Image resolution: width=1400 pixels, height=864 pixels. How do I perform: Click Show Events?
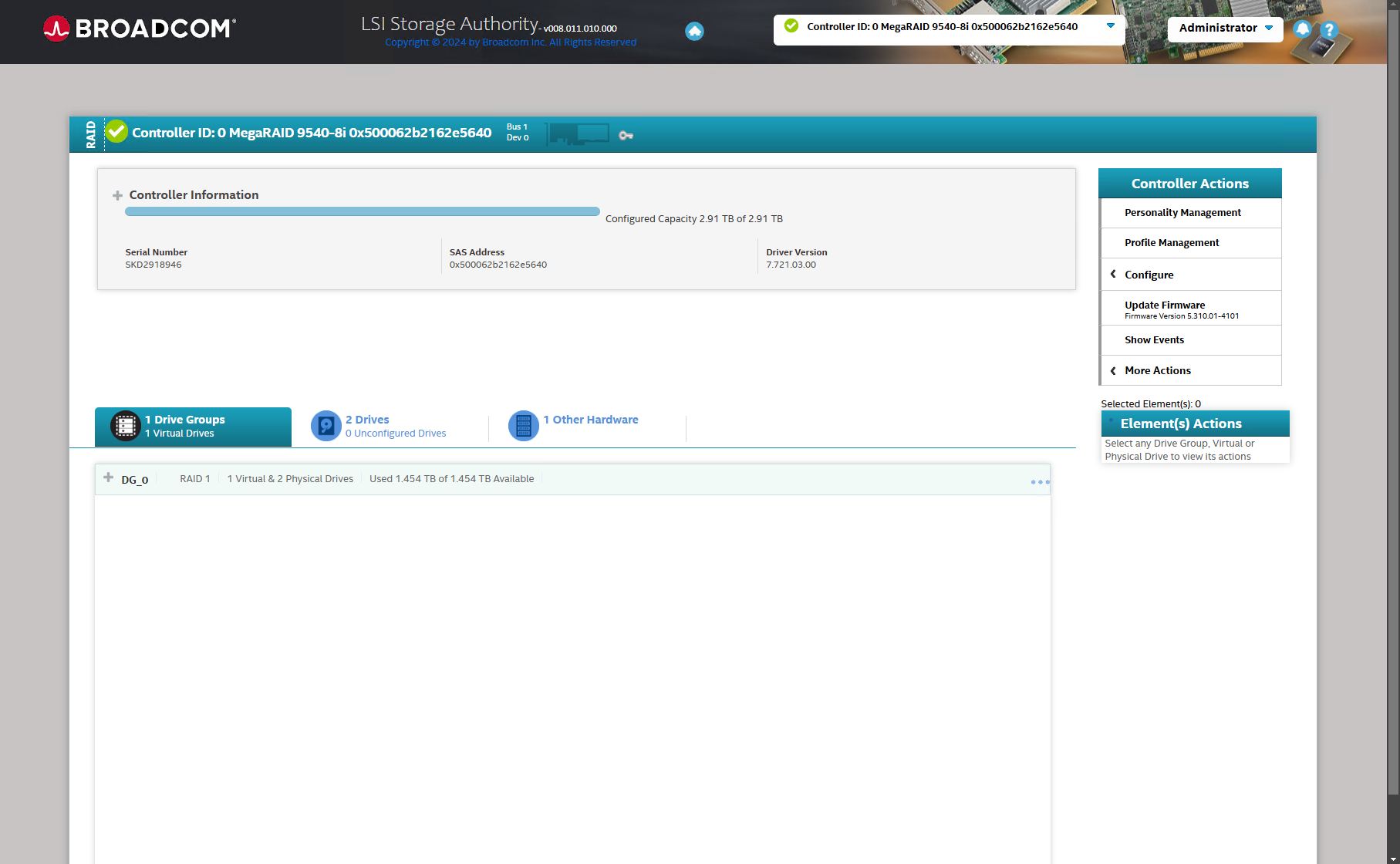coord(1190,340)
